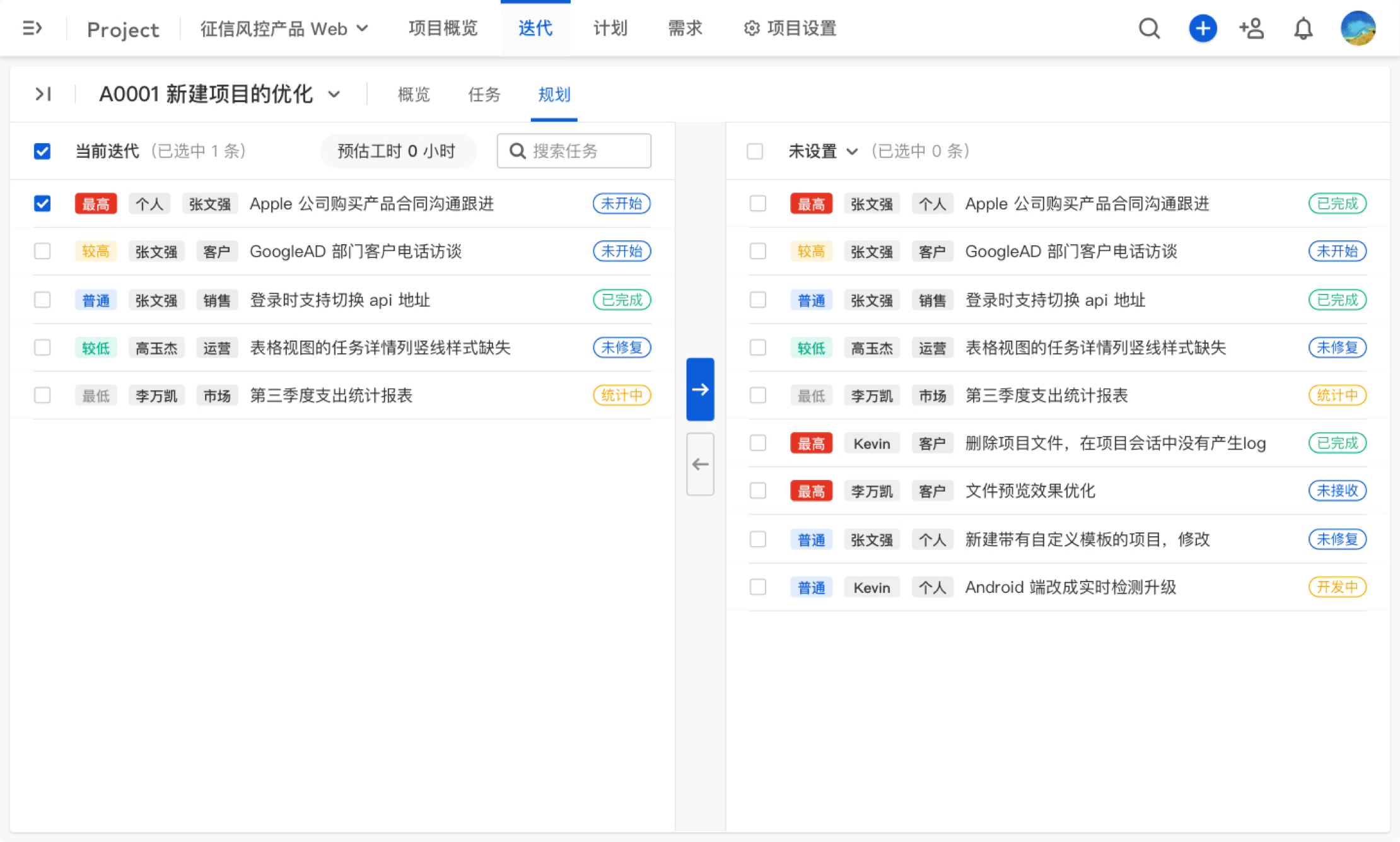Click 未开始 status badge on Apple task
This screenshot has height=842, width=1400.
click(x=621, y=204)
